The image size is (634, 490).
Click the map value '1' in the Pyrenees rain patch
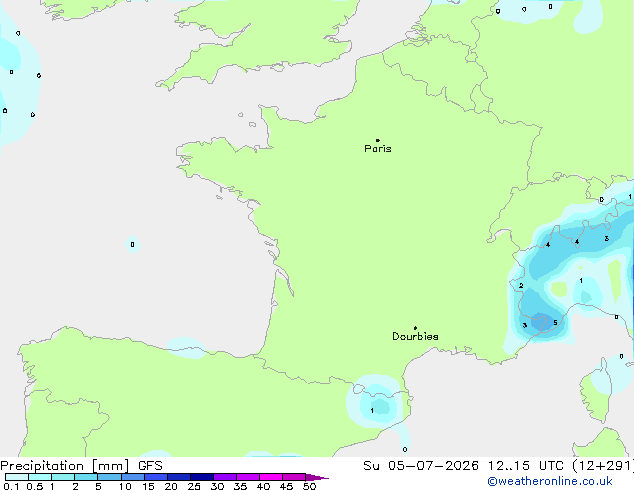[x=372, y=411]
